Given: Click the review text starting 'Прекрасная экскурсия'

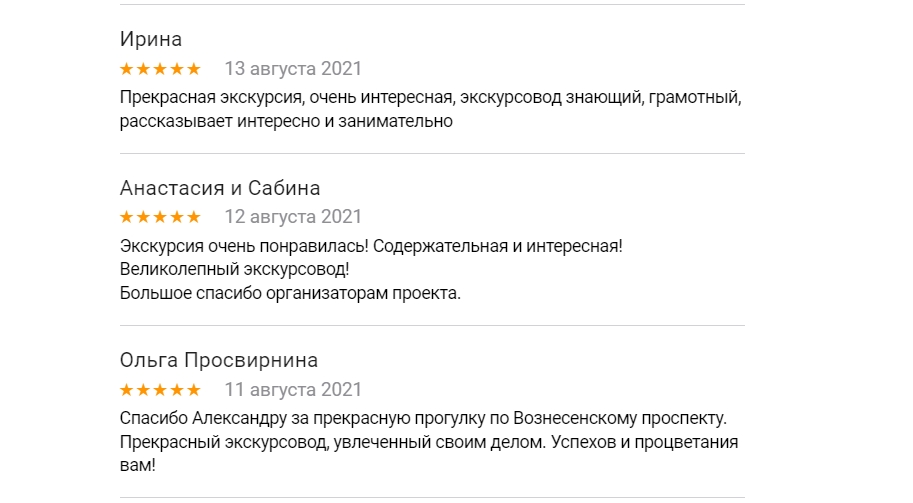Looking at the screenshot, I should [x=430, y=98].
